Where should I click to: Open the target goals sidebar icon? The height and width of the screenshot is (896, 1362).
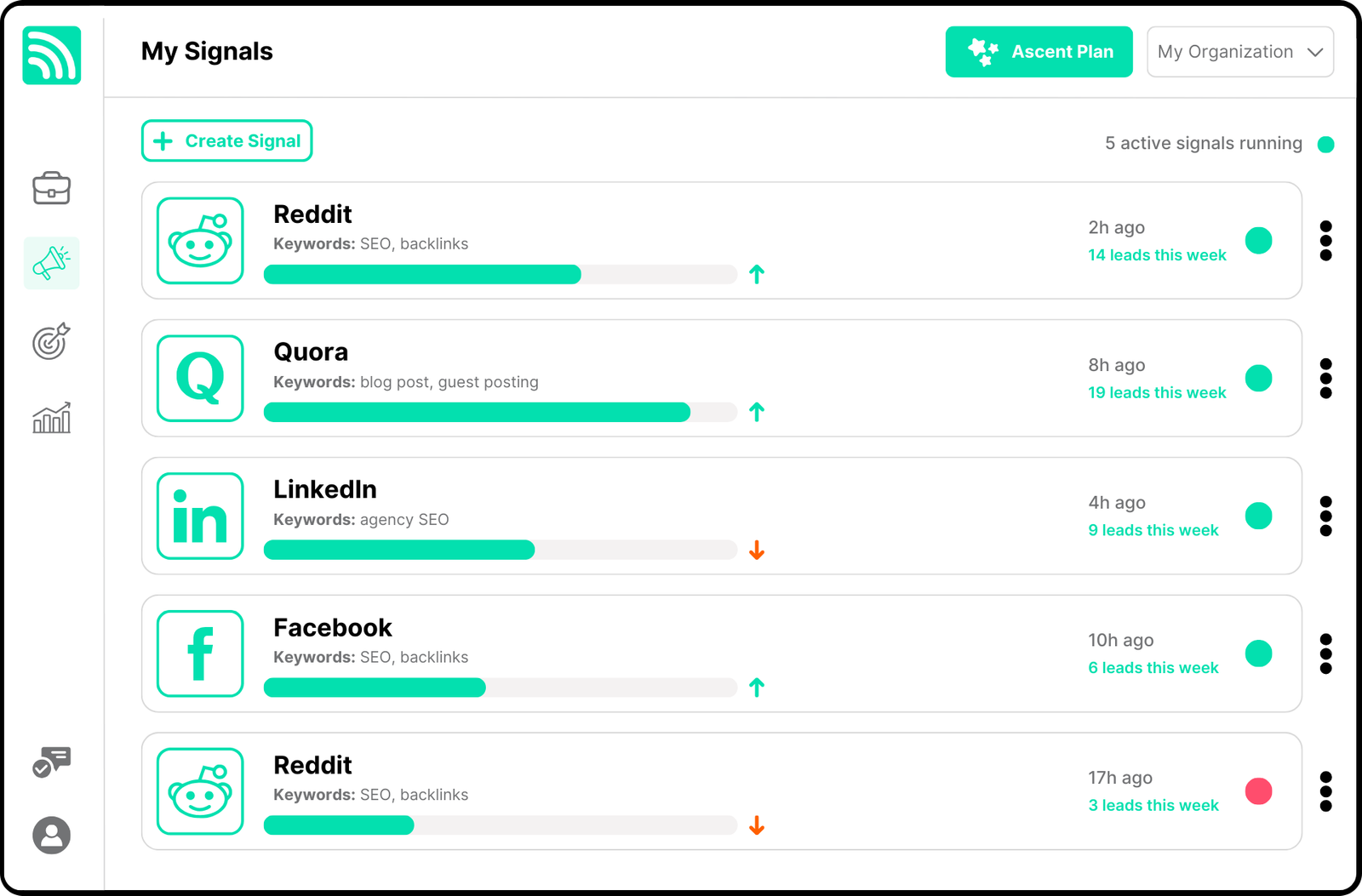51,341
